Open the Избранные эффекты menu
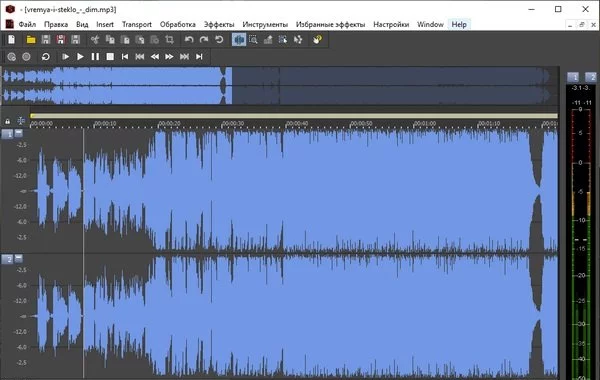 point(330,24)
